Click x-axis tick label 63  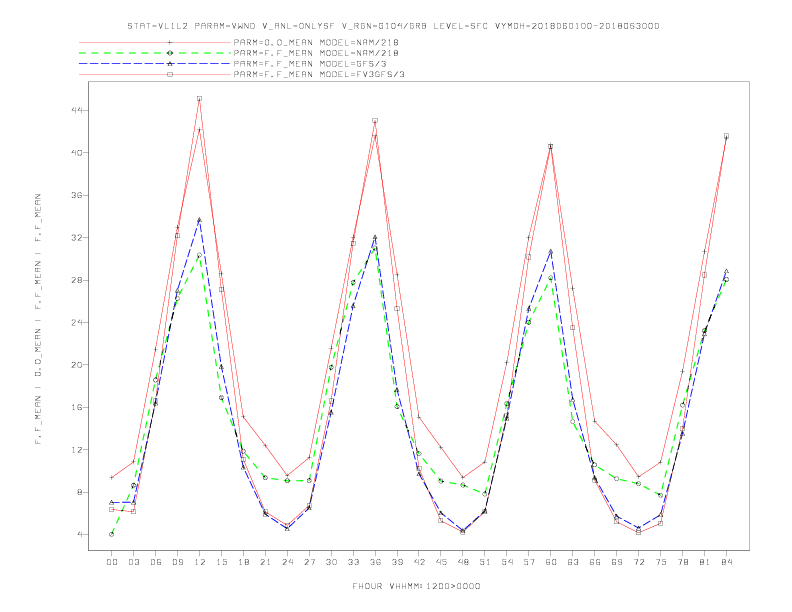pos(573,562)
